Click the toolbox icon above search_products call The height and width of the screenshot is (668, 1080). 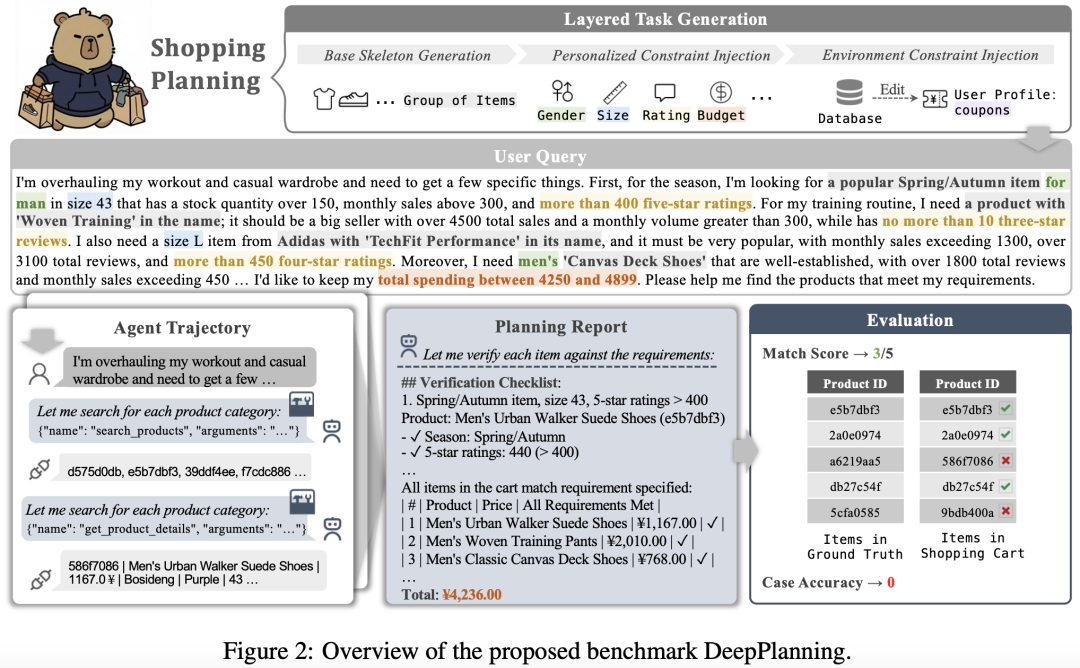[301, 404]
